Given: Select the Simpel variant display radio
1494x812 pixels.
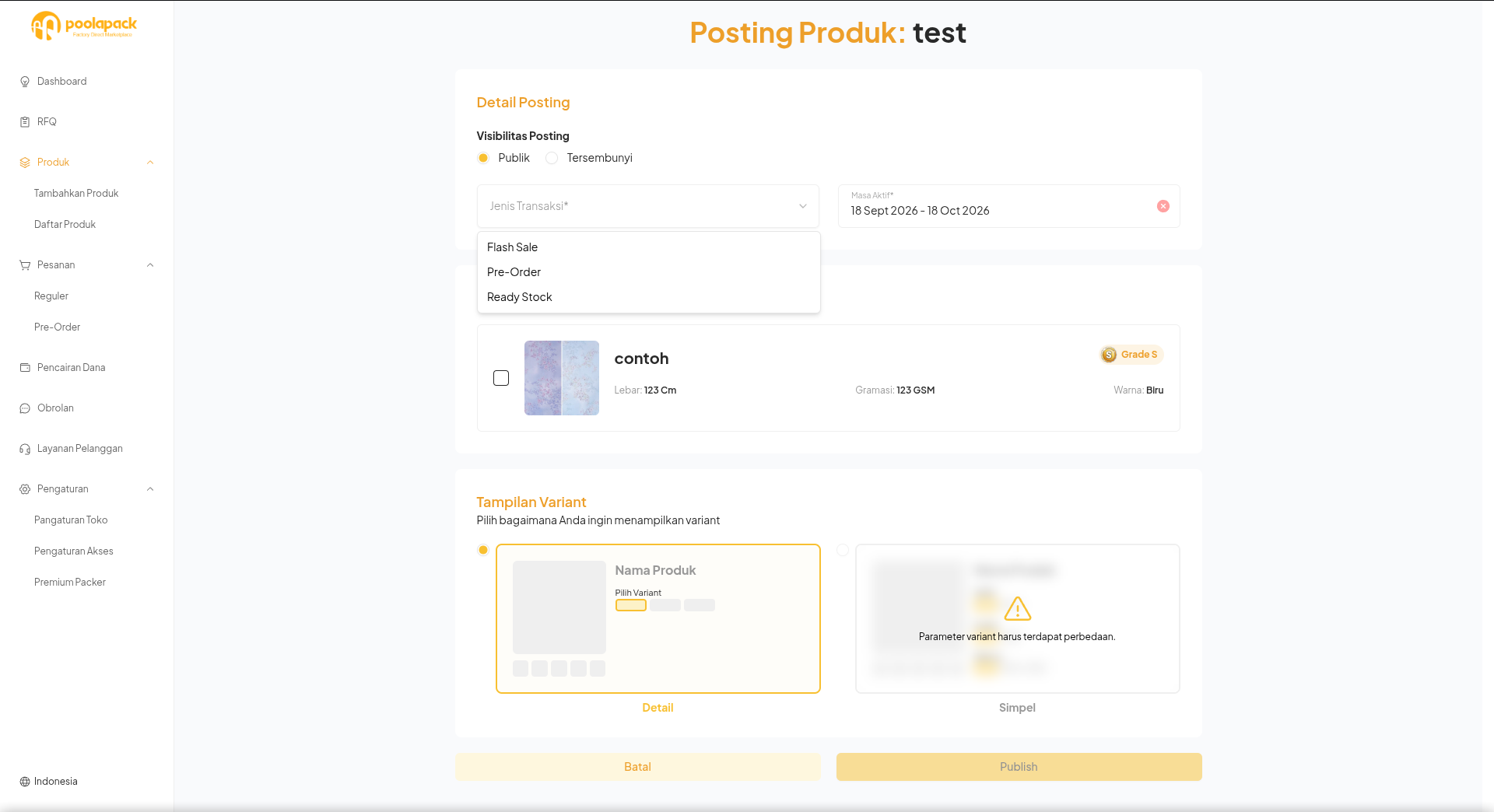Looking at the screenshot, I should (x=843, y=550).
